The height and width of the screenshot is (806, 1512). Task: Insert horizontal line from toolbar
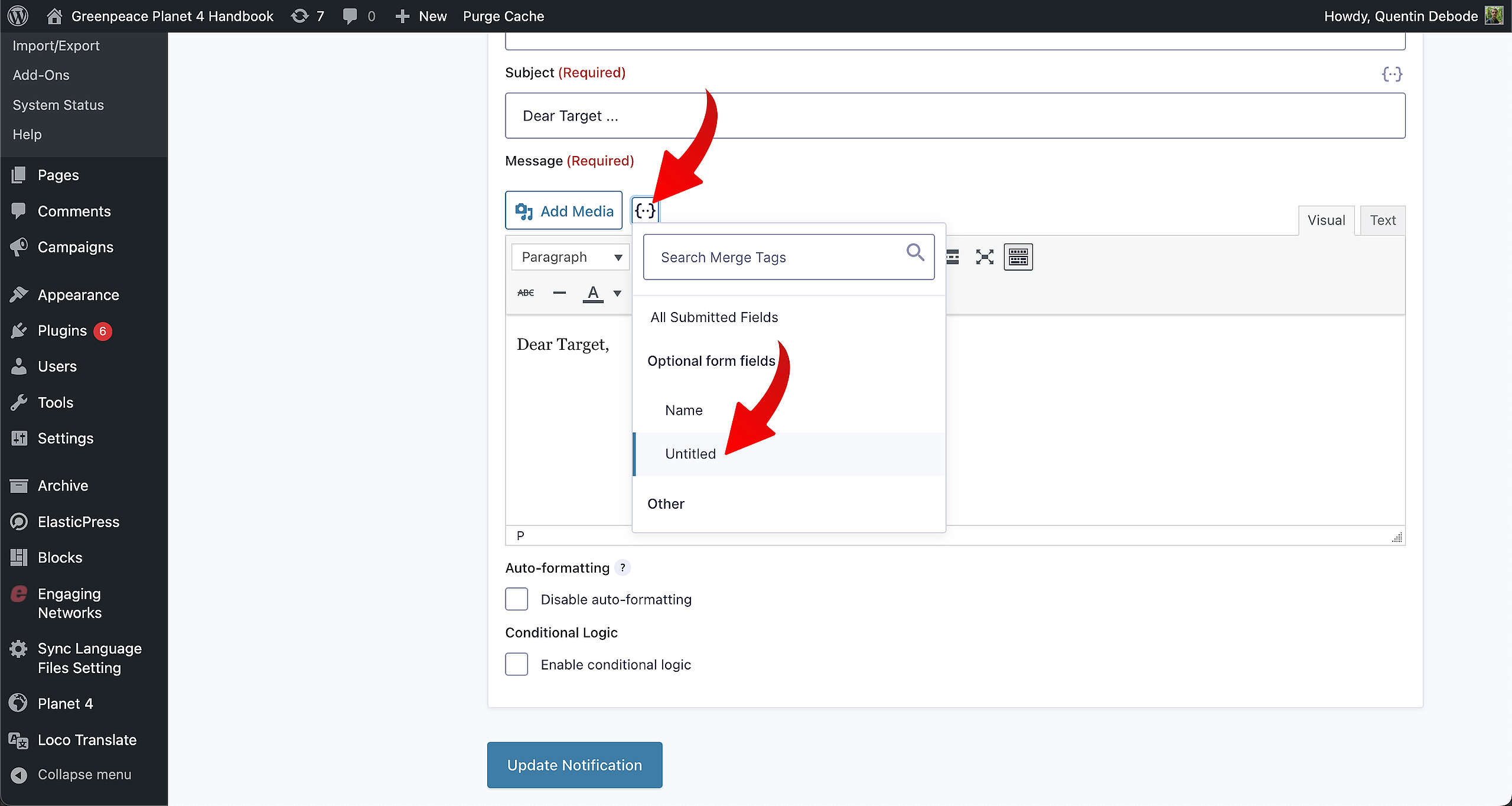559,292
